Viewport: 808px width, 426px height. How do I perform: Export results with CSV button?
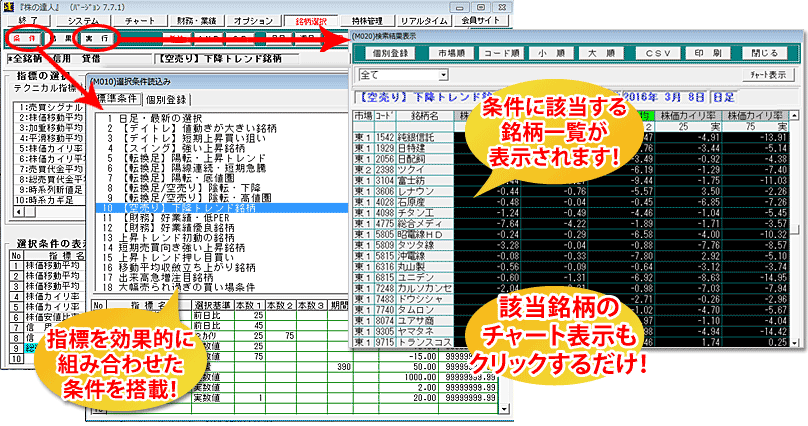coord(658,53)
